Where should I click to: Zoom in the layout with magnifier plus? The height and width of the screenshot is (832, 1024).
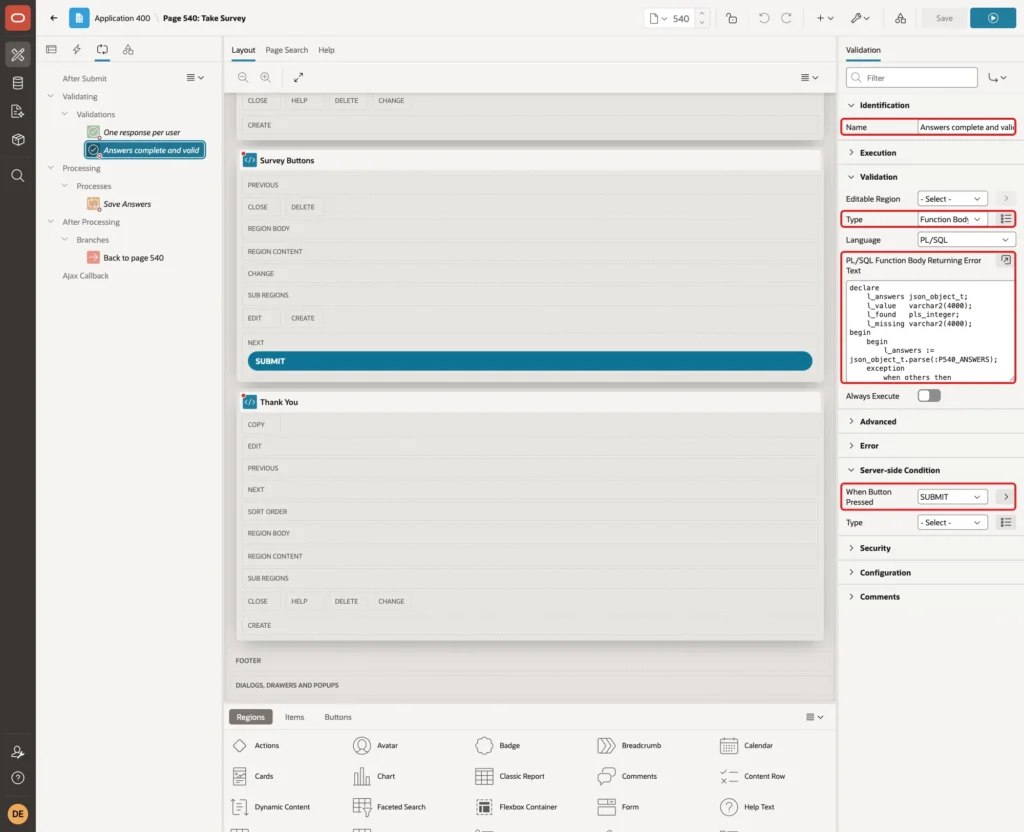pos(265,77)
